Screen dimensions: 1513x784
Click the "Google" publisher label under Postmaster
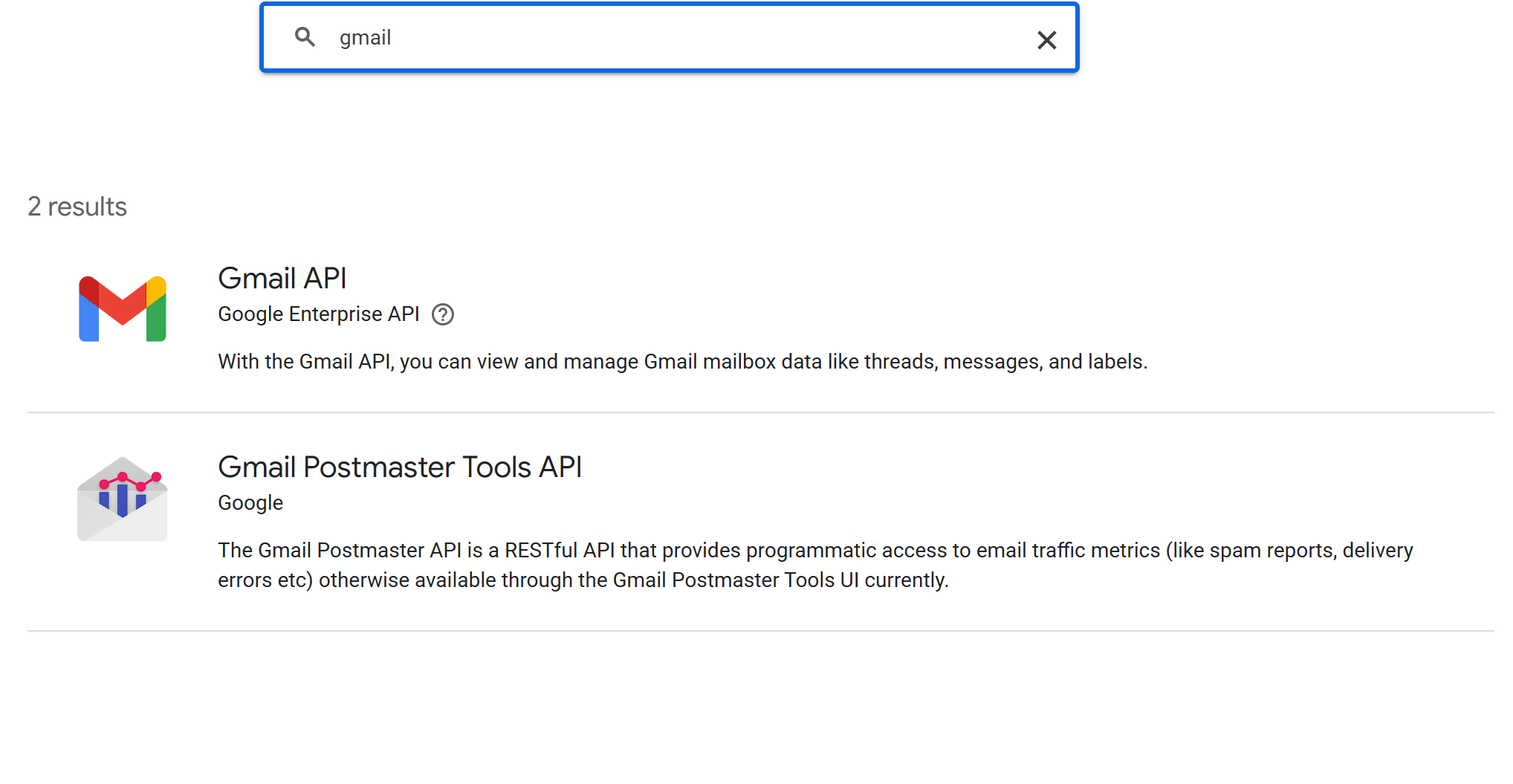(250, 503)
